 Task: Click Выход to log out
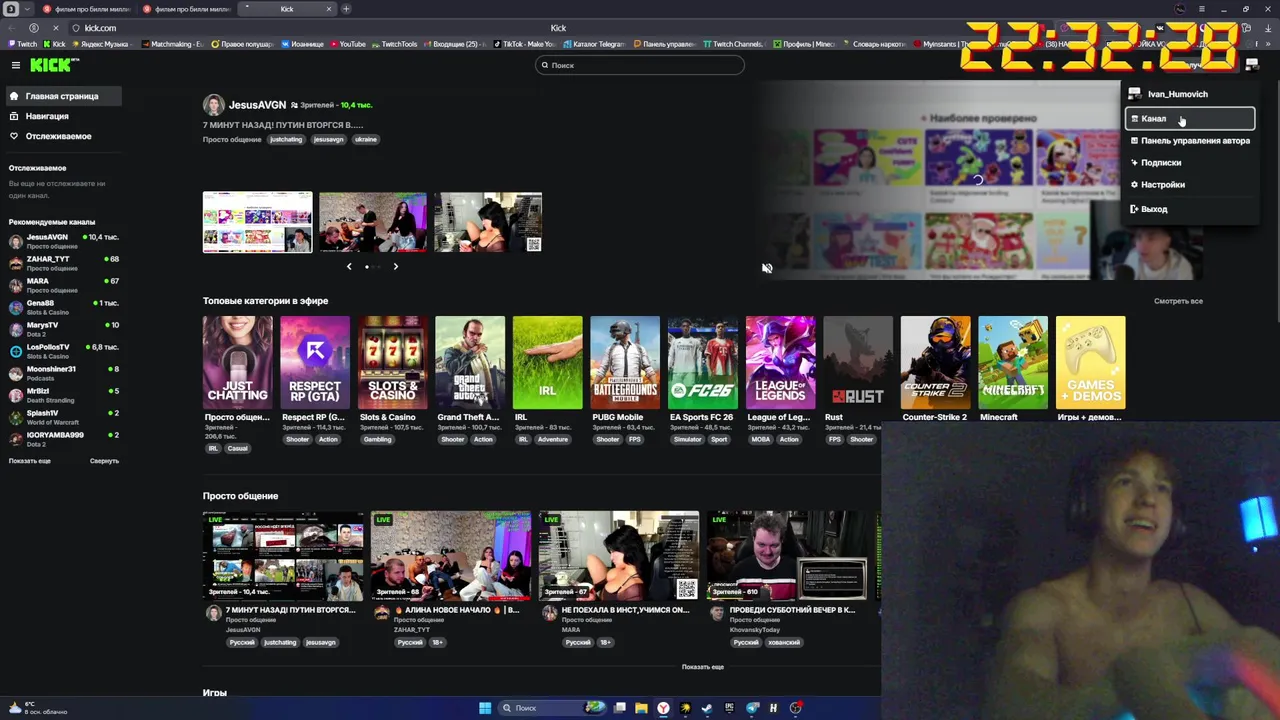tap(1190, 209)
